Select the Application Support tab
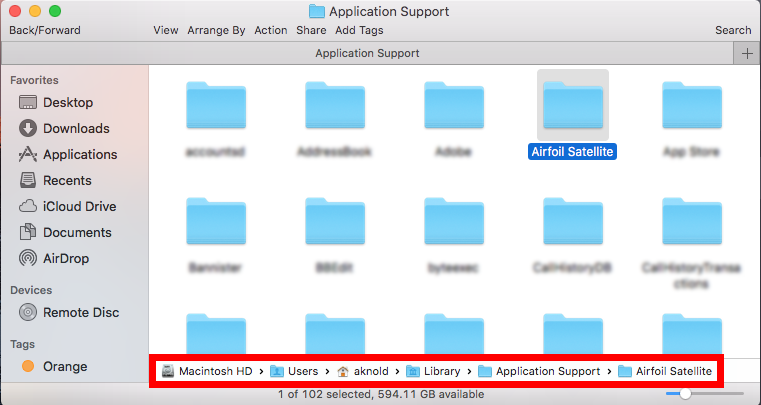The width and height of the screenshot is (761, 405). (x=367, y=53)
